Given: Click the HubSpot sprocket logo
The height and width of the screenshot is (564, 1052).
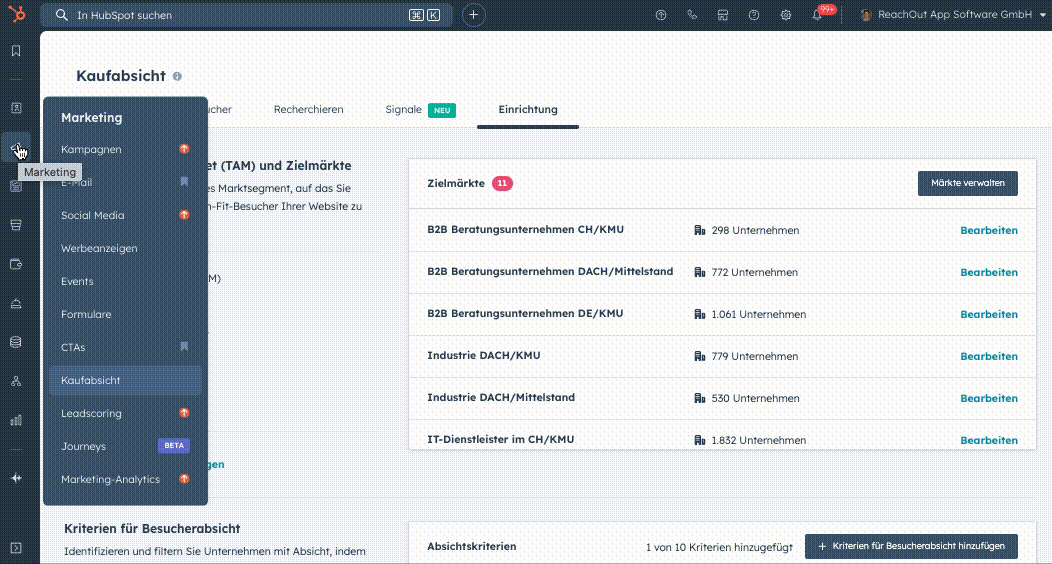Looking at the screenshot, I should click(x=16, y=15).
